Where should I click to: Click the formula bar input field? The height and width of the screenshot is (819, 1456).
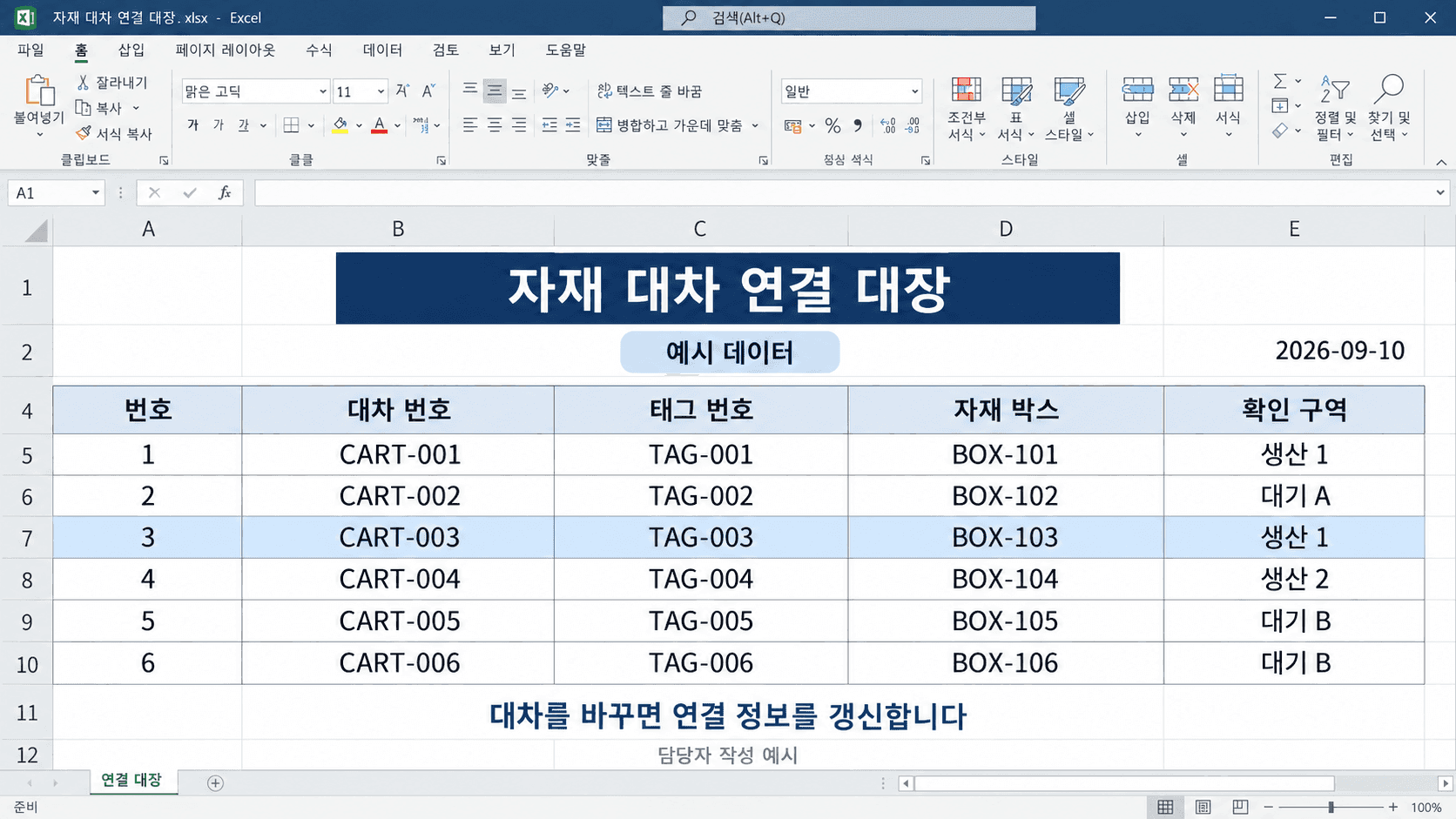pos(843,192)
